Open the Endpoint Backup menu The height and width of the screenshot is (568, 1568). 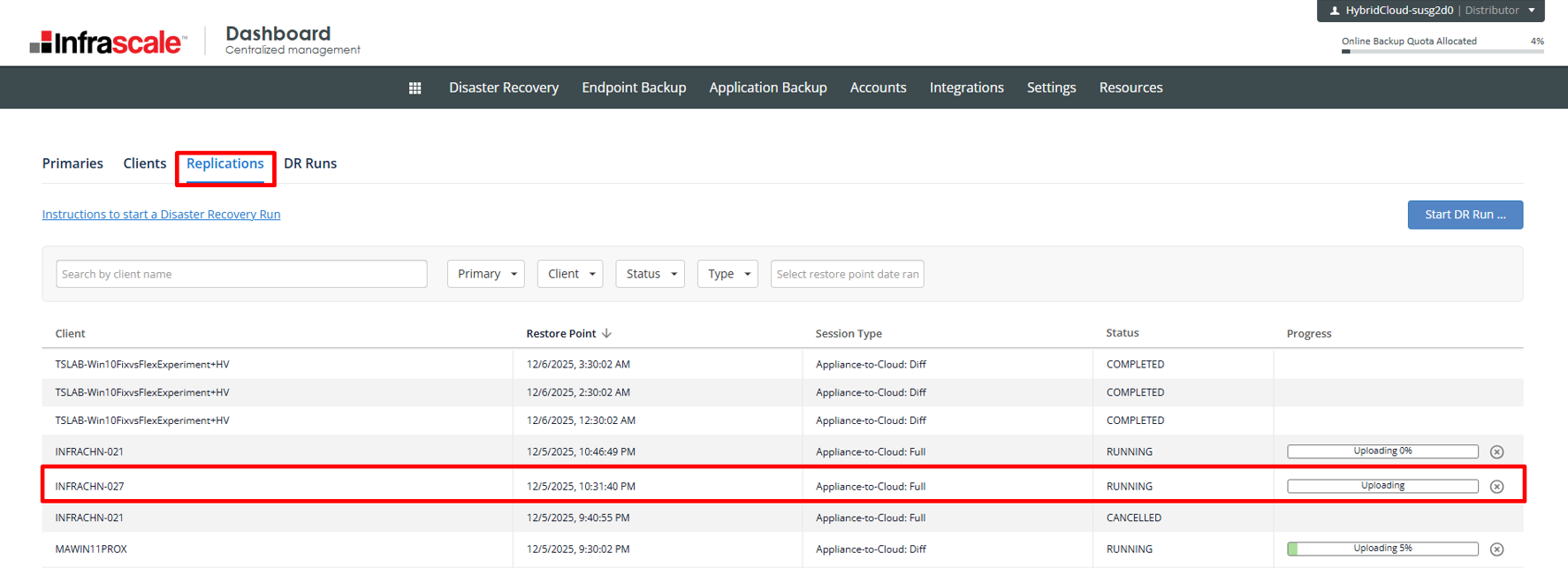[x=634, y=87]
